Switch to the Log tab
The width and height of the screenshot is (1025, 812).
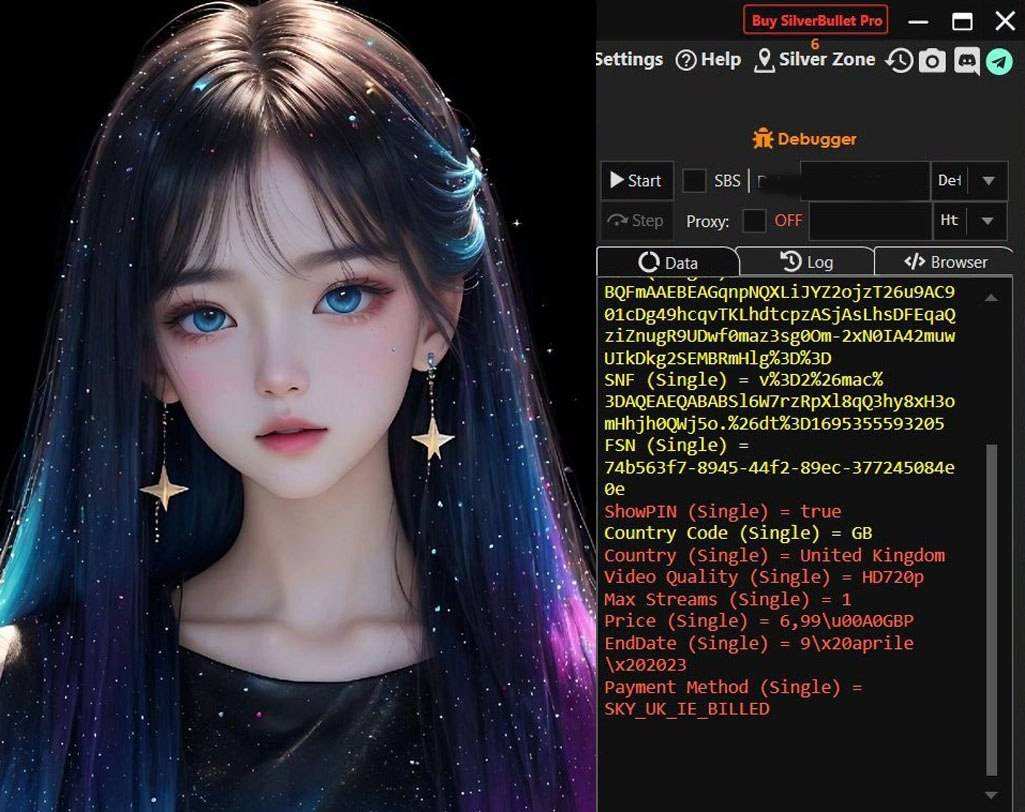pyautogui.click(x=806, y=262)
